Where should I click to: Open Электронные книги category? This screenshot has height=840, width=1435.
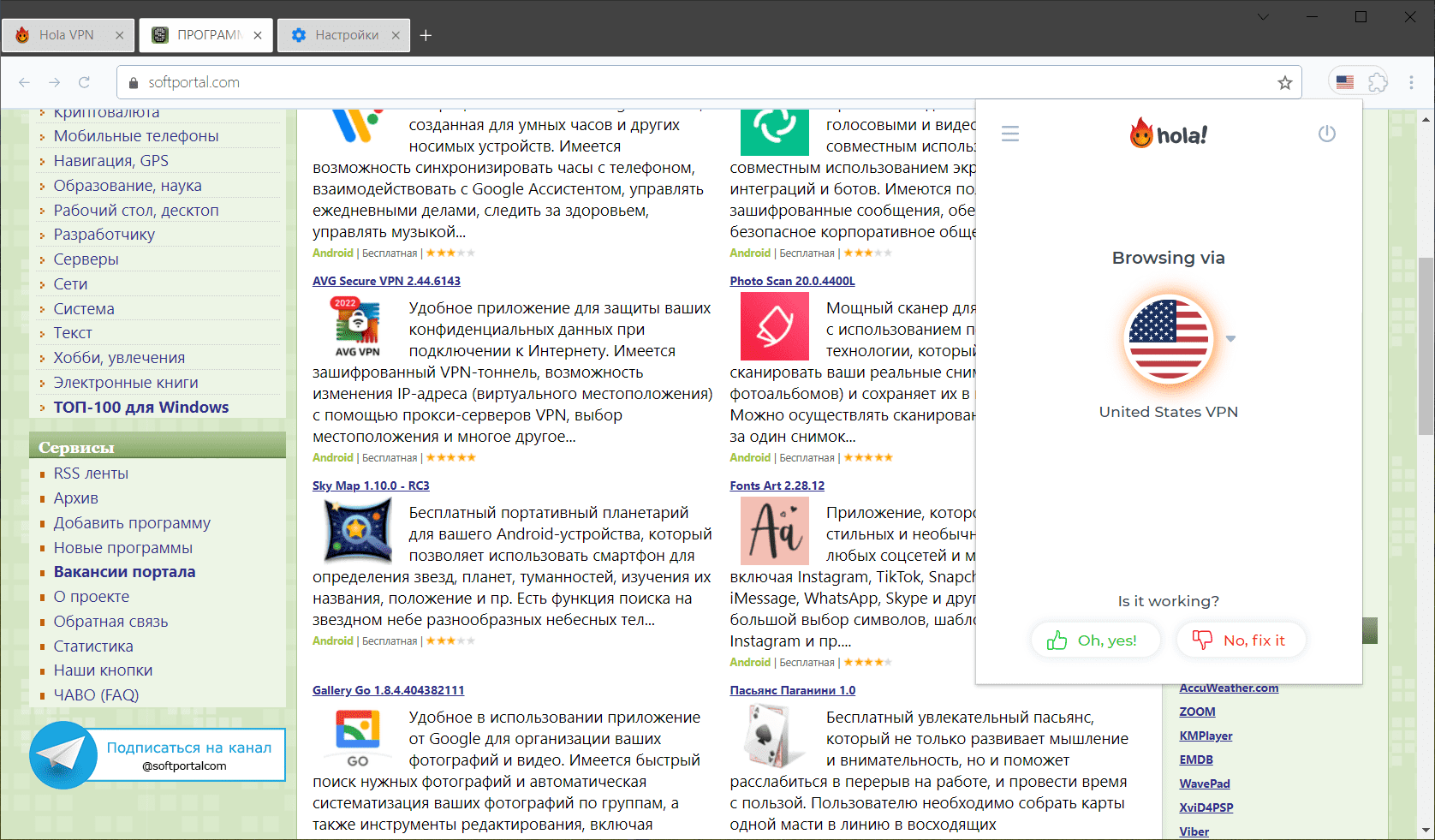pyautogui.click(x=126, y=383)
